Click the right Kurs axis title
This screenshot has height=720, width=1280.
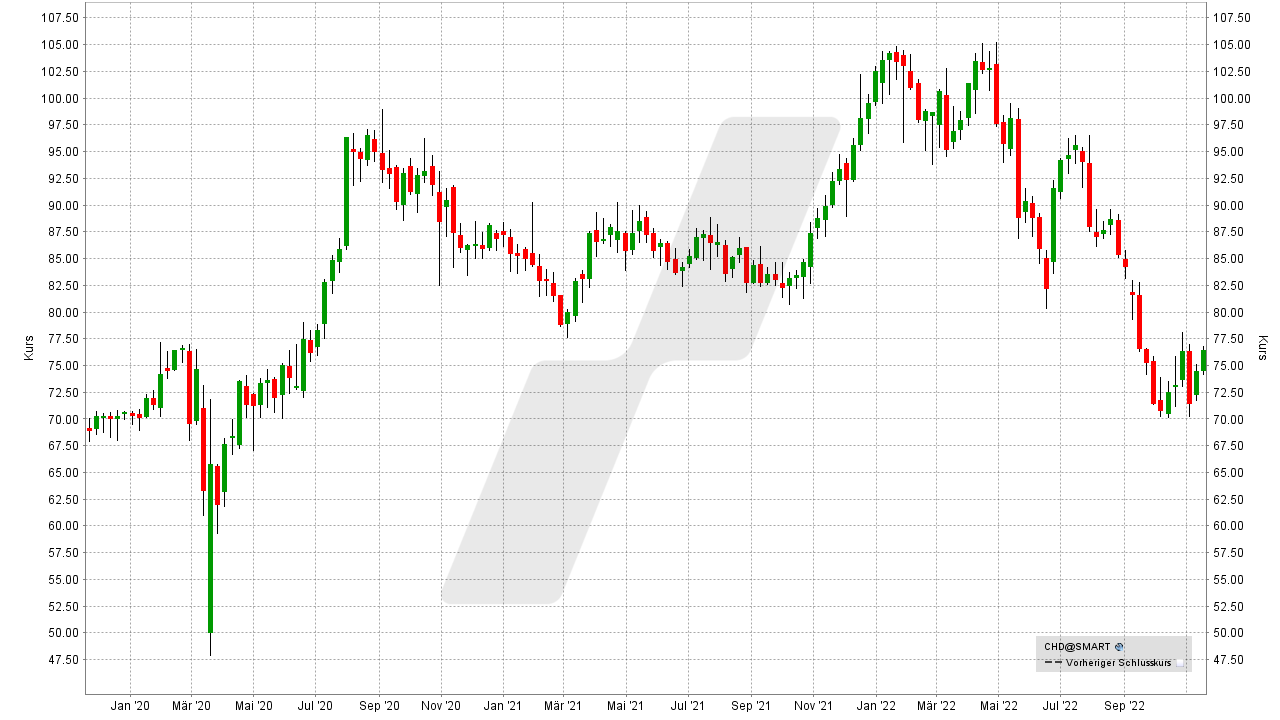coord(1262,347)
